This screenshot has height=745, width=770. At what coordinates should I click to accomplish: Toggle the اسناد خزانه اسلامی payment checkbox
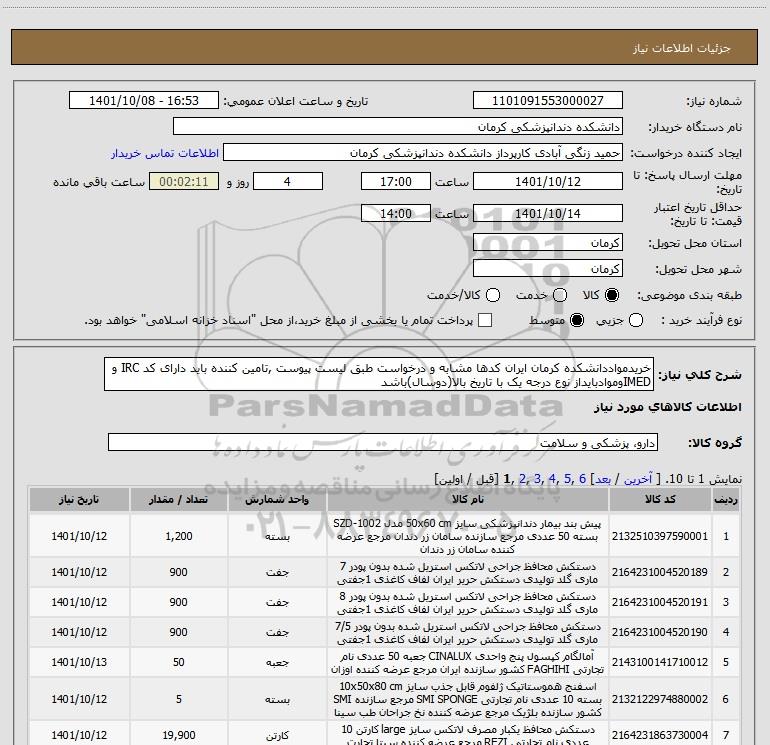pyautogui.click(x=485, y=320)
